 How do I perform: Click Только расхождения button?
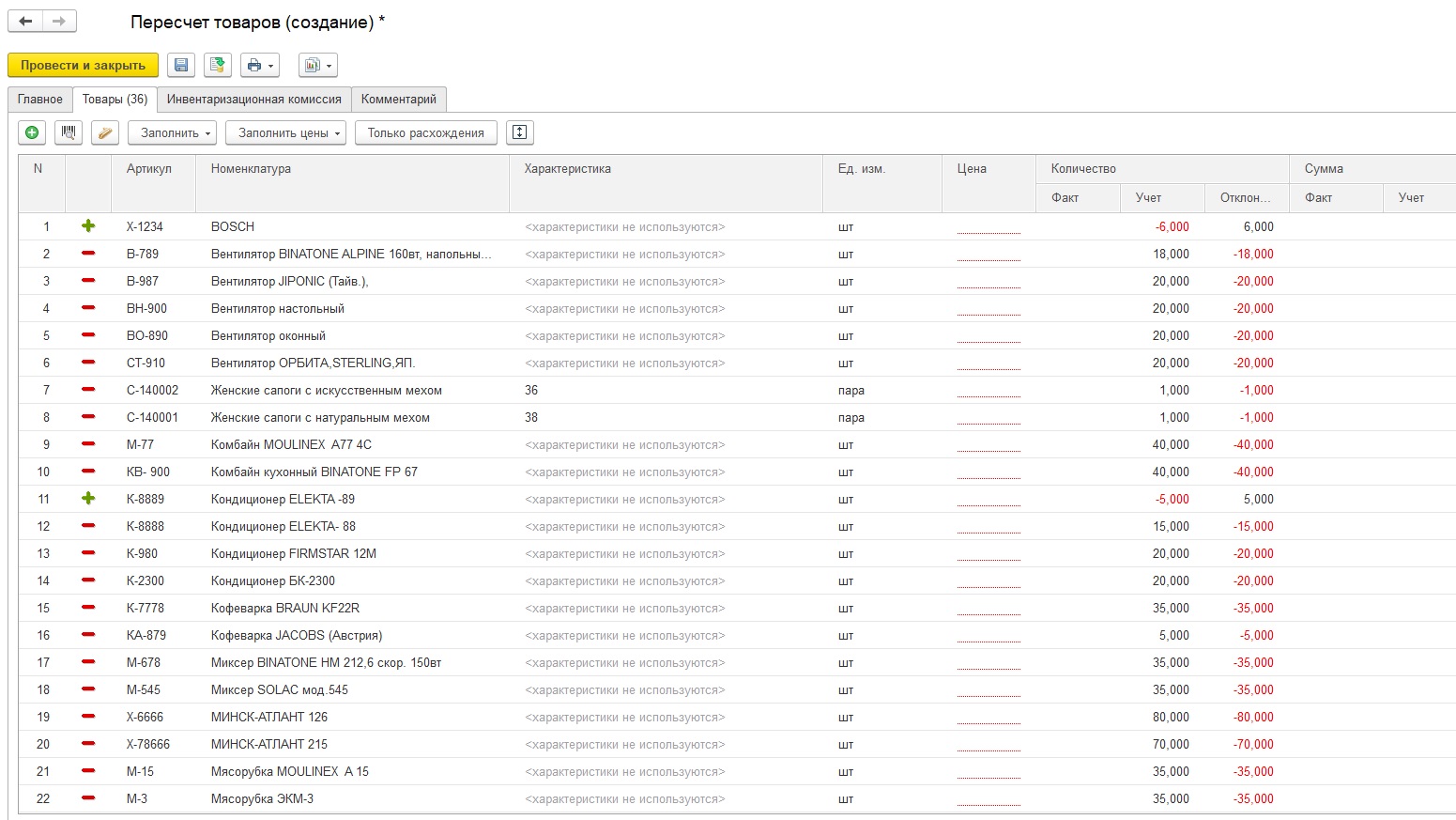click(x=426, y=132)
